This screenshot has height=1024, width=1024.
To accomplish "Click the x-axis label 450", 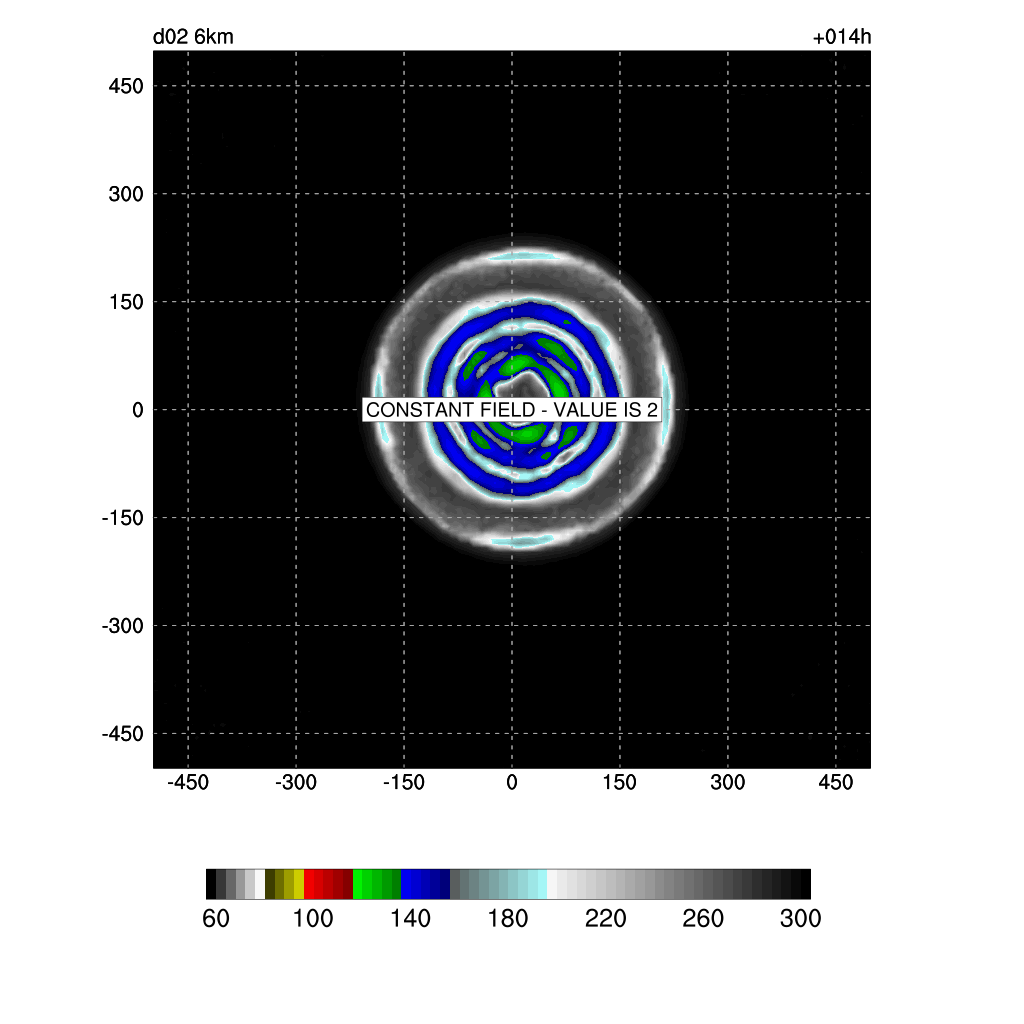I will click(835, 782).
